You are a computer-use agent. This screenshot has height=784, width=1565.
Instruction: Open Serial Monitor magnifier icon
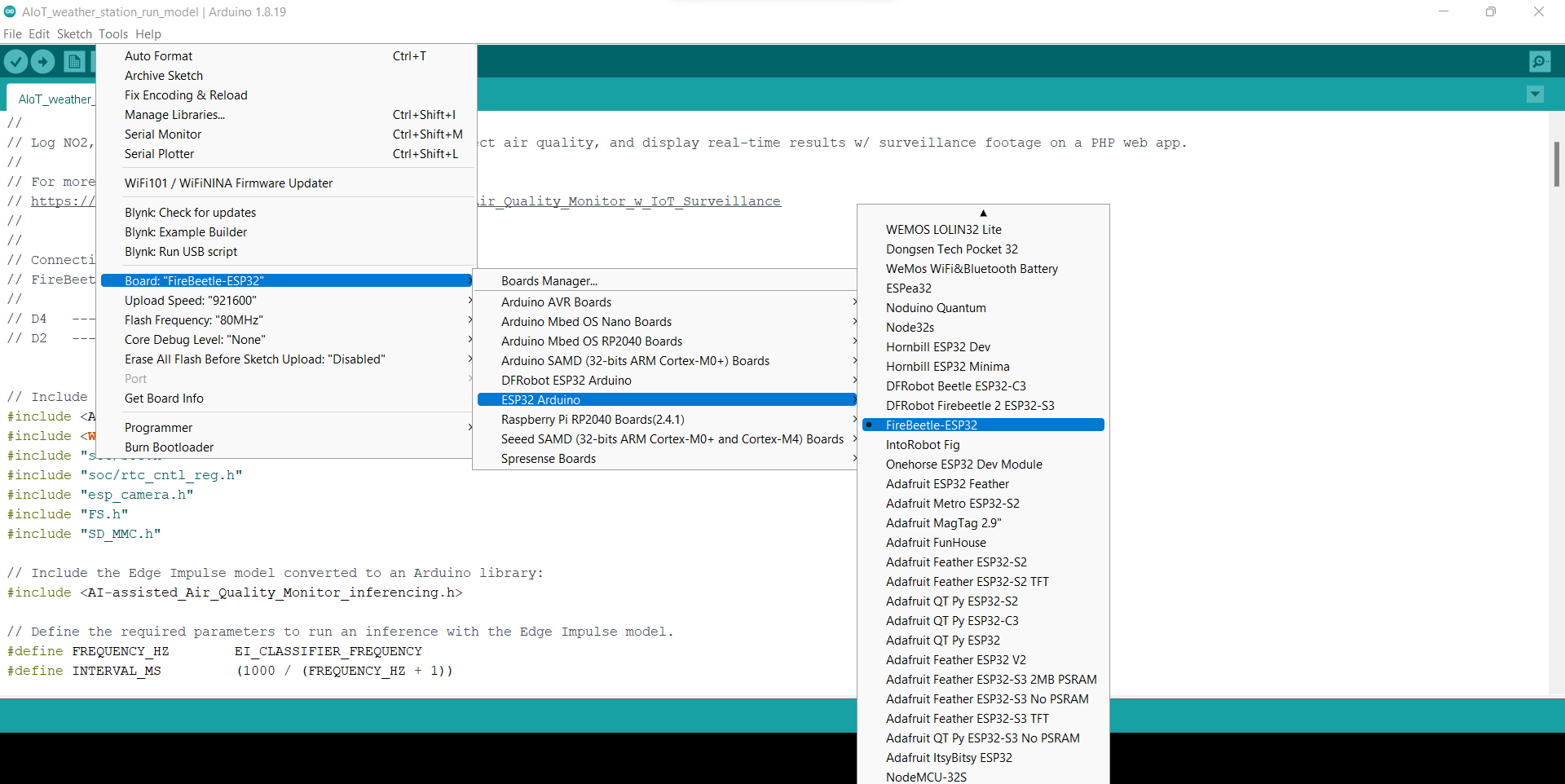1540,61
